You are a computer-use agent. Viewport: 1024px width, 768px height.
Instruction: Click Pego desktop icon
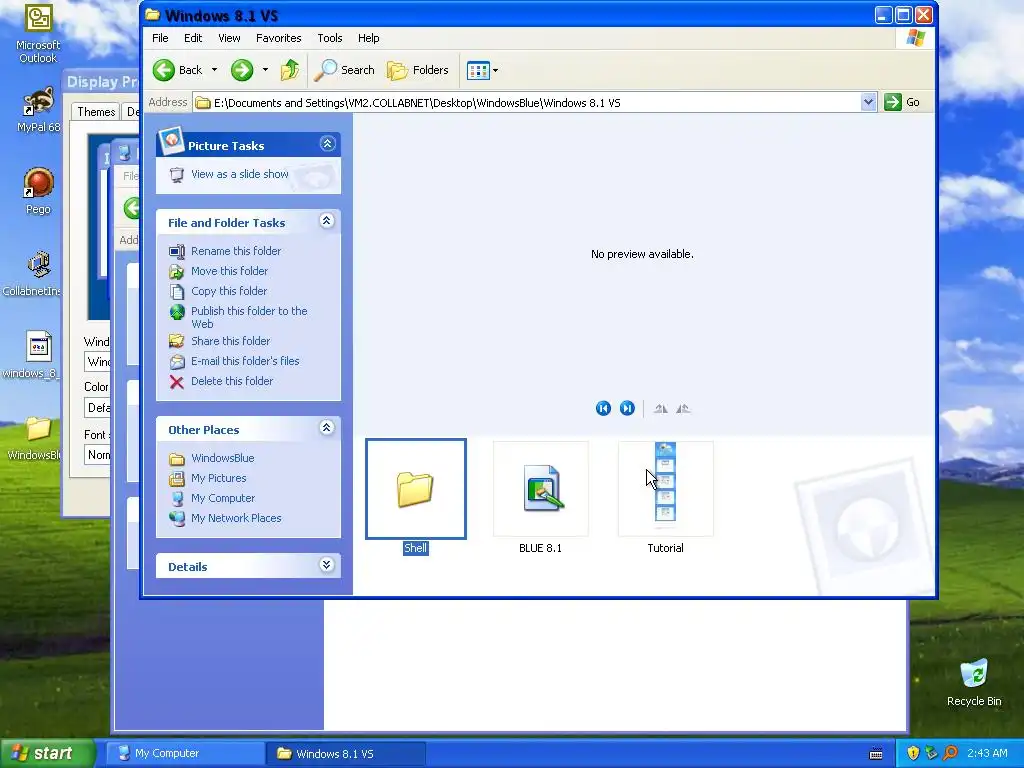coord(38,191)
